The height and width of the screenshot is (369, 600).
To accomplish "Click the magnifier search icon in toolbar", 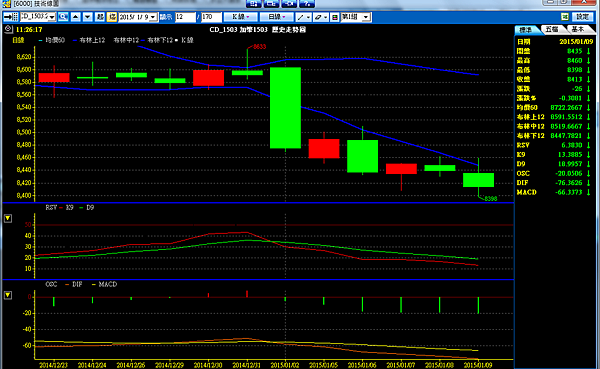I will [x=63, y=17].
